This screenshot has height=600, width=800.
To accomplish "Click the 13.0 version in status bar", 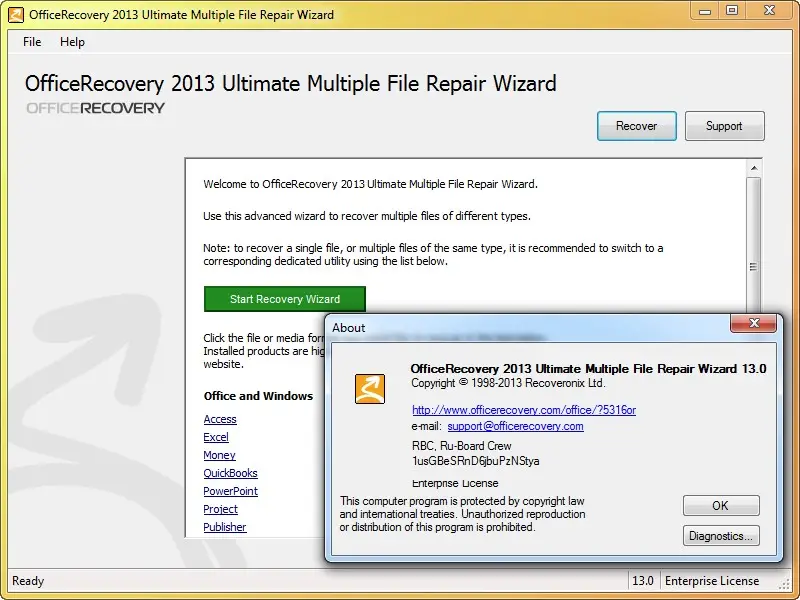I will [643, 581].
